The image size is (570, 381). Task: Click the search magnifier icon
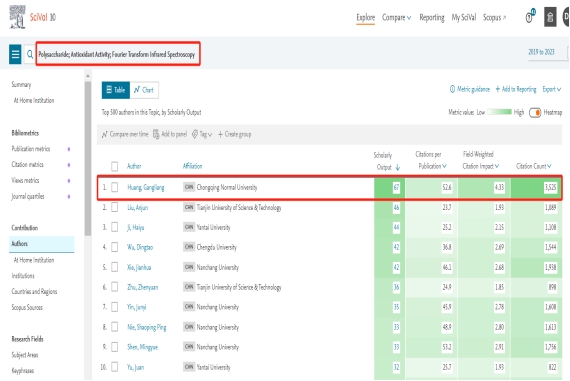(30, 55)
